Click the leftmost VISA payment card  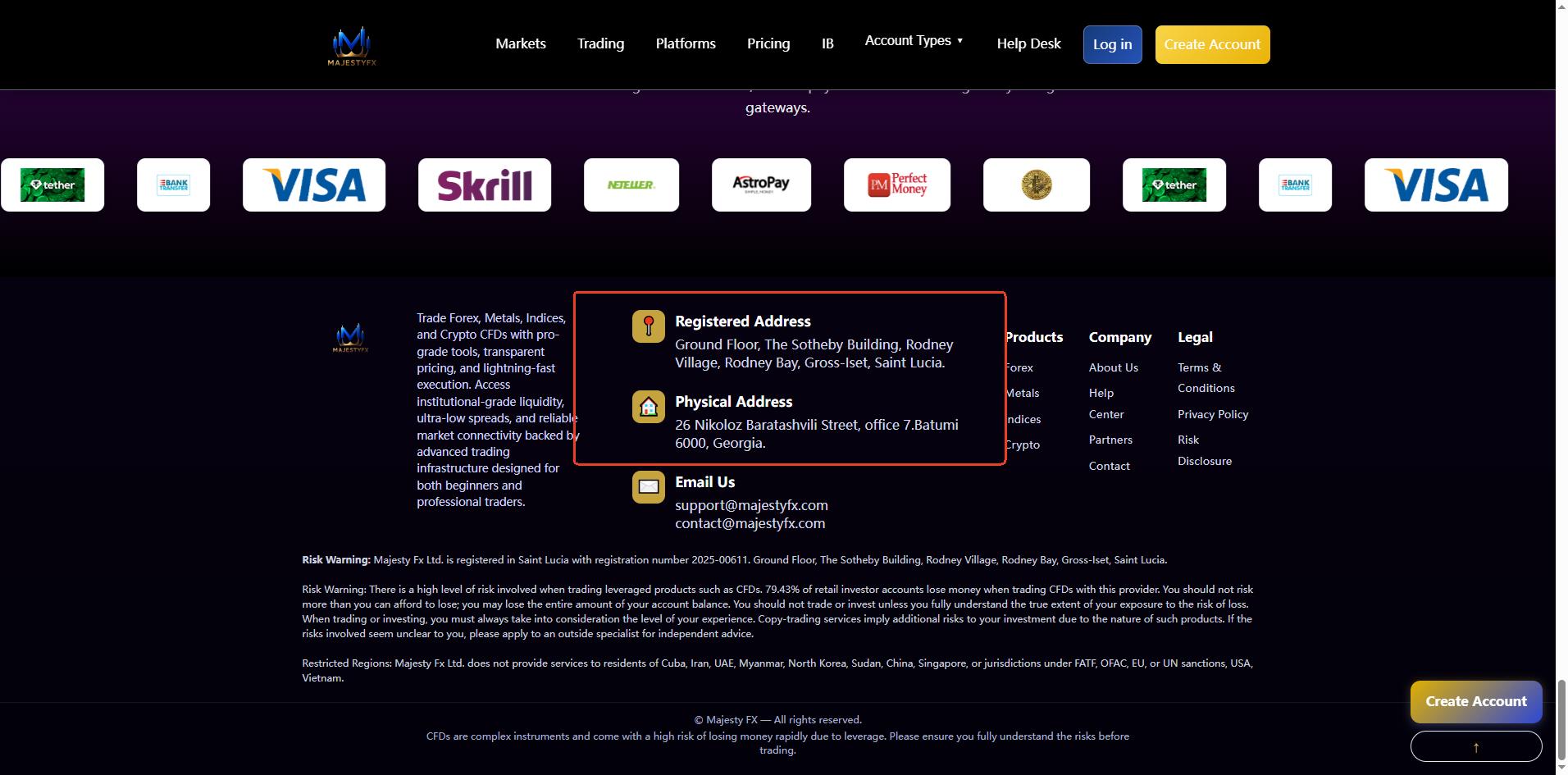point(314,185)
